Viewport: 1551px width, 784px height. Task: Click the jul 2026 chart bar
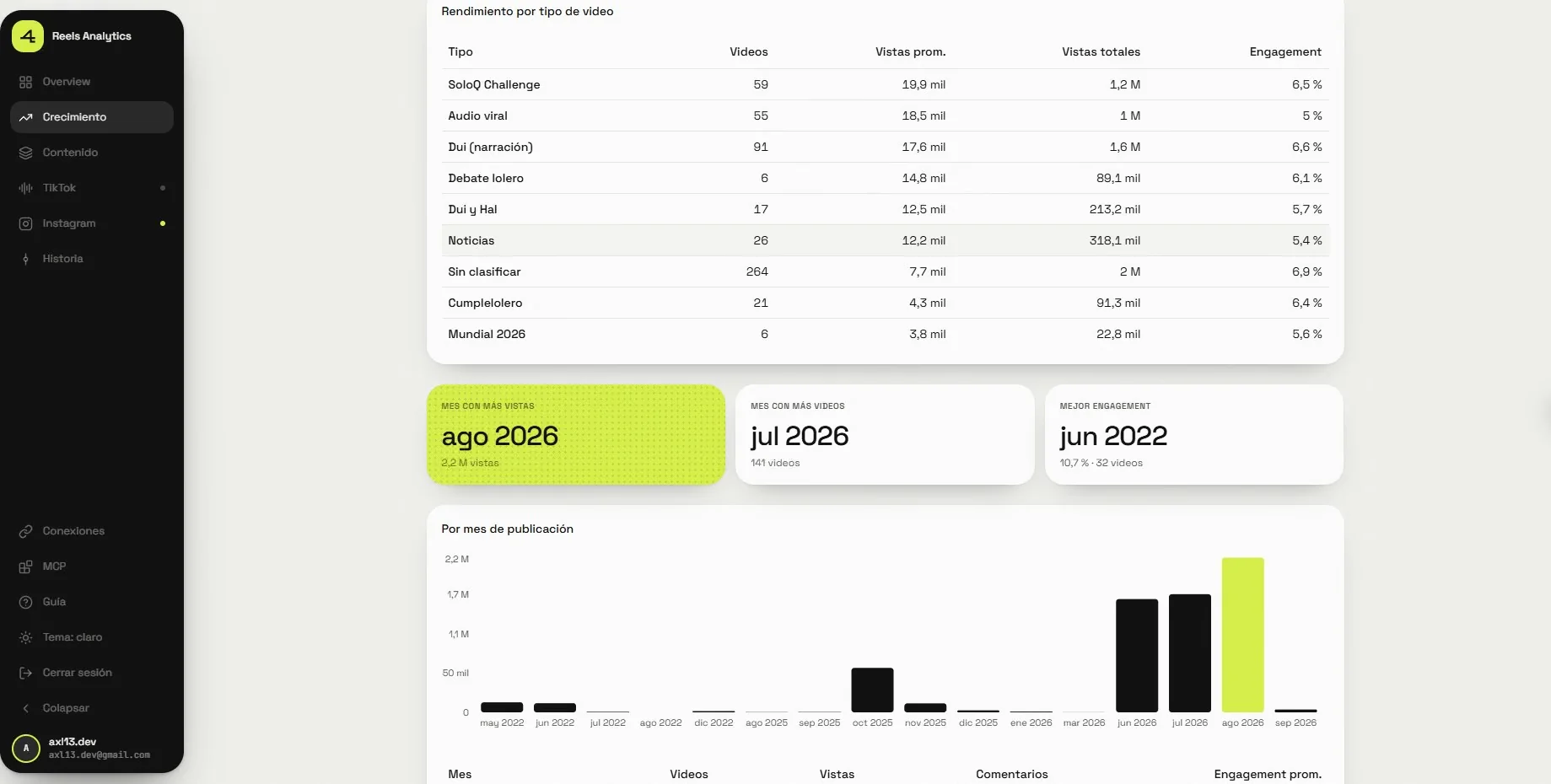tap(1190, 653)
